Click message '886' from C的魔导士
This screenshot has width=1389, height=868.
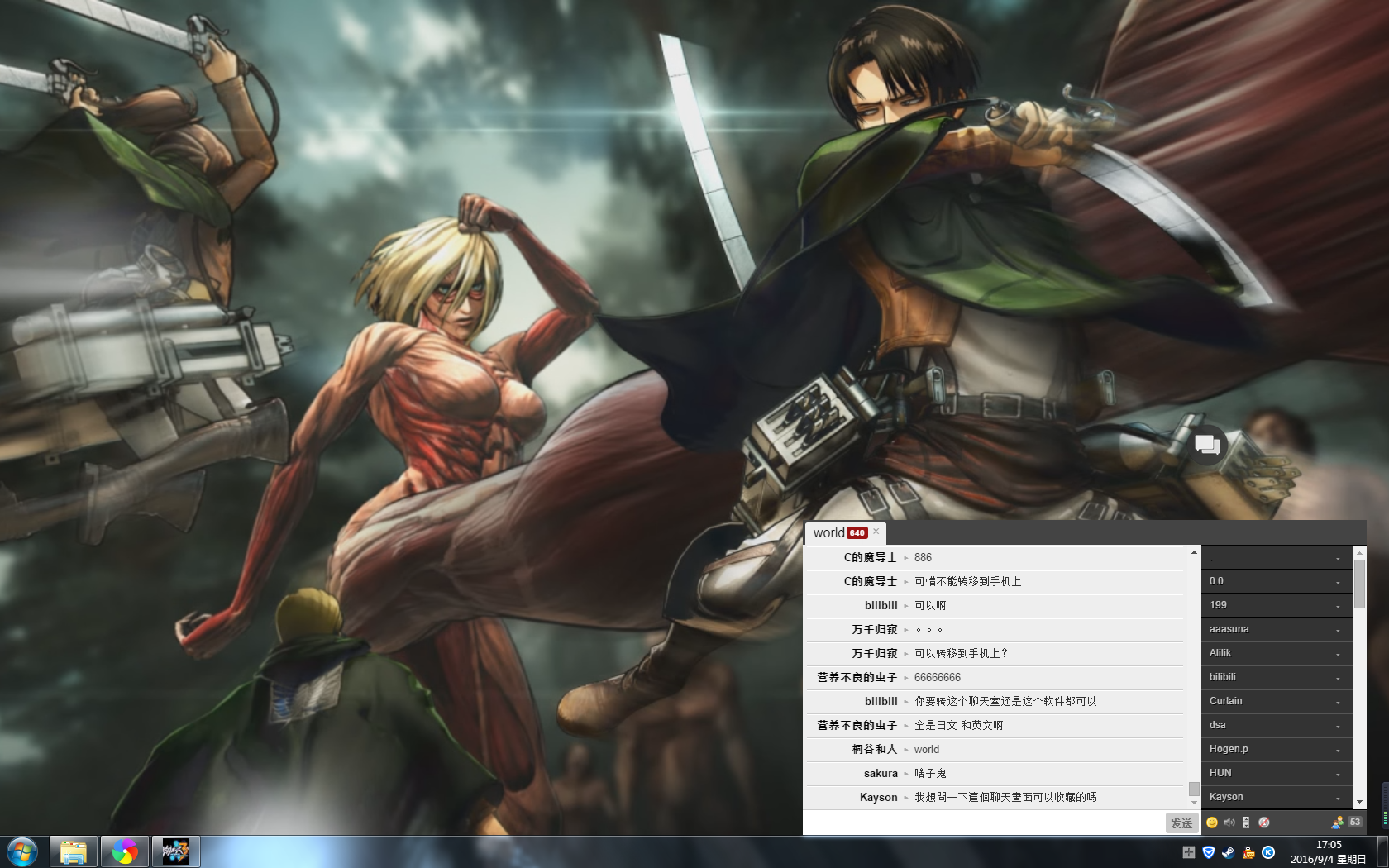tap(923, 557)
